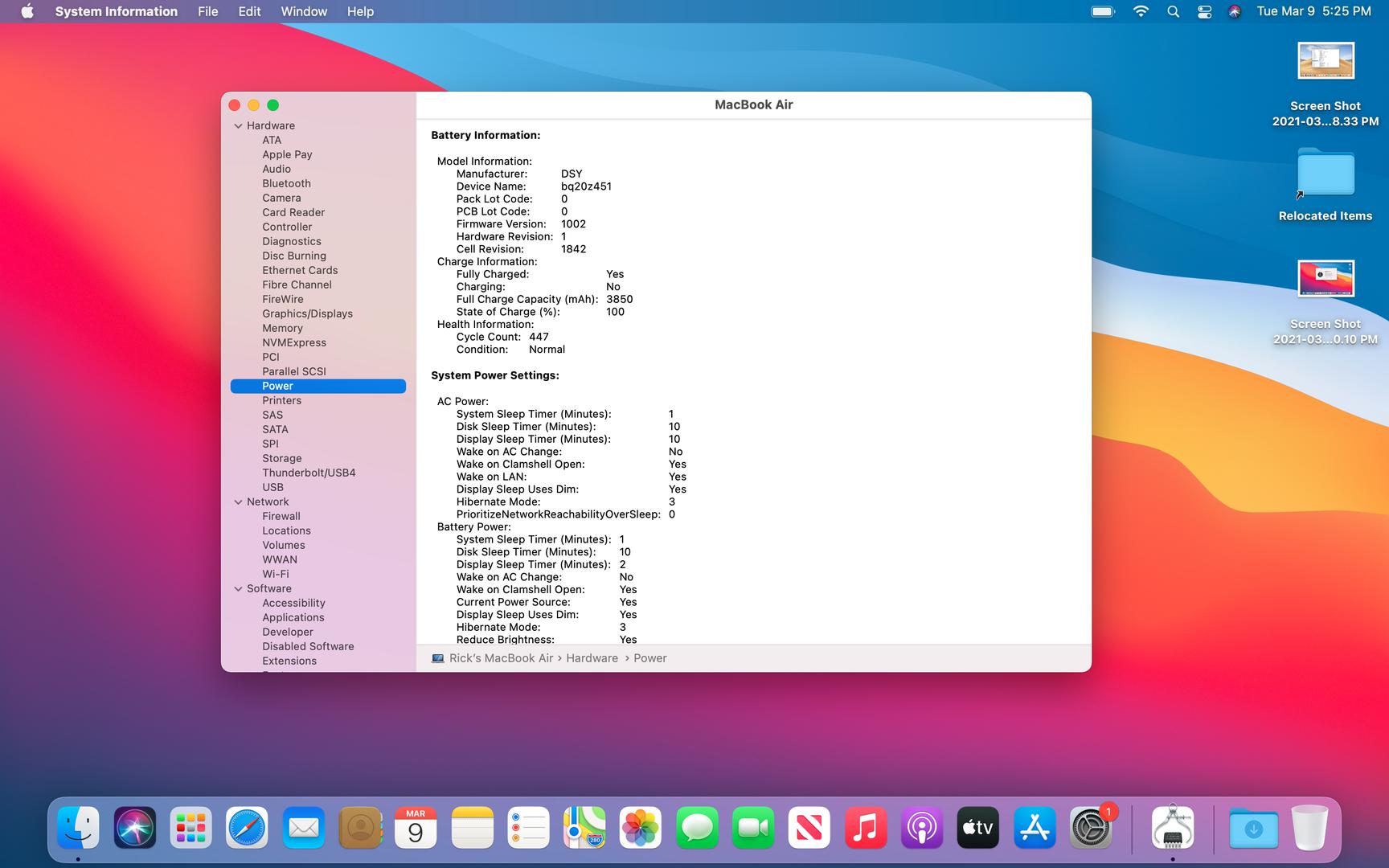This screenshot has height=868, width=1389.
Task: Select Screen Shot 8.33 PM desktop file
Action: coord(1325,84)
